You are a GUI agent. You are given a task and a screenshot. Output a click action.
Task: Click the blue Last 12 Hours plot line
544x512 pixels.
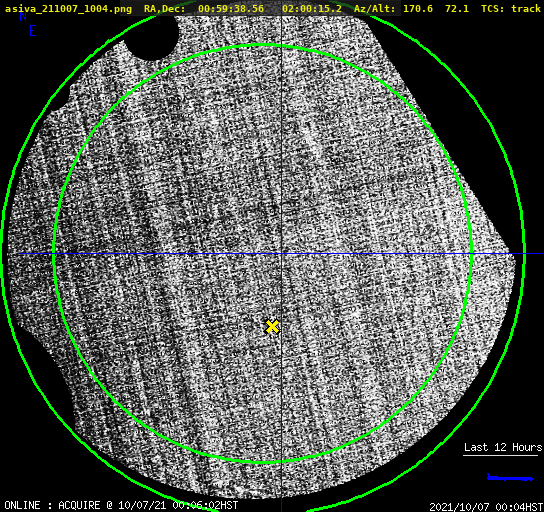pos(510,478)
